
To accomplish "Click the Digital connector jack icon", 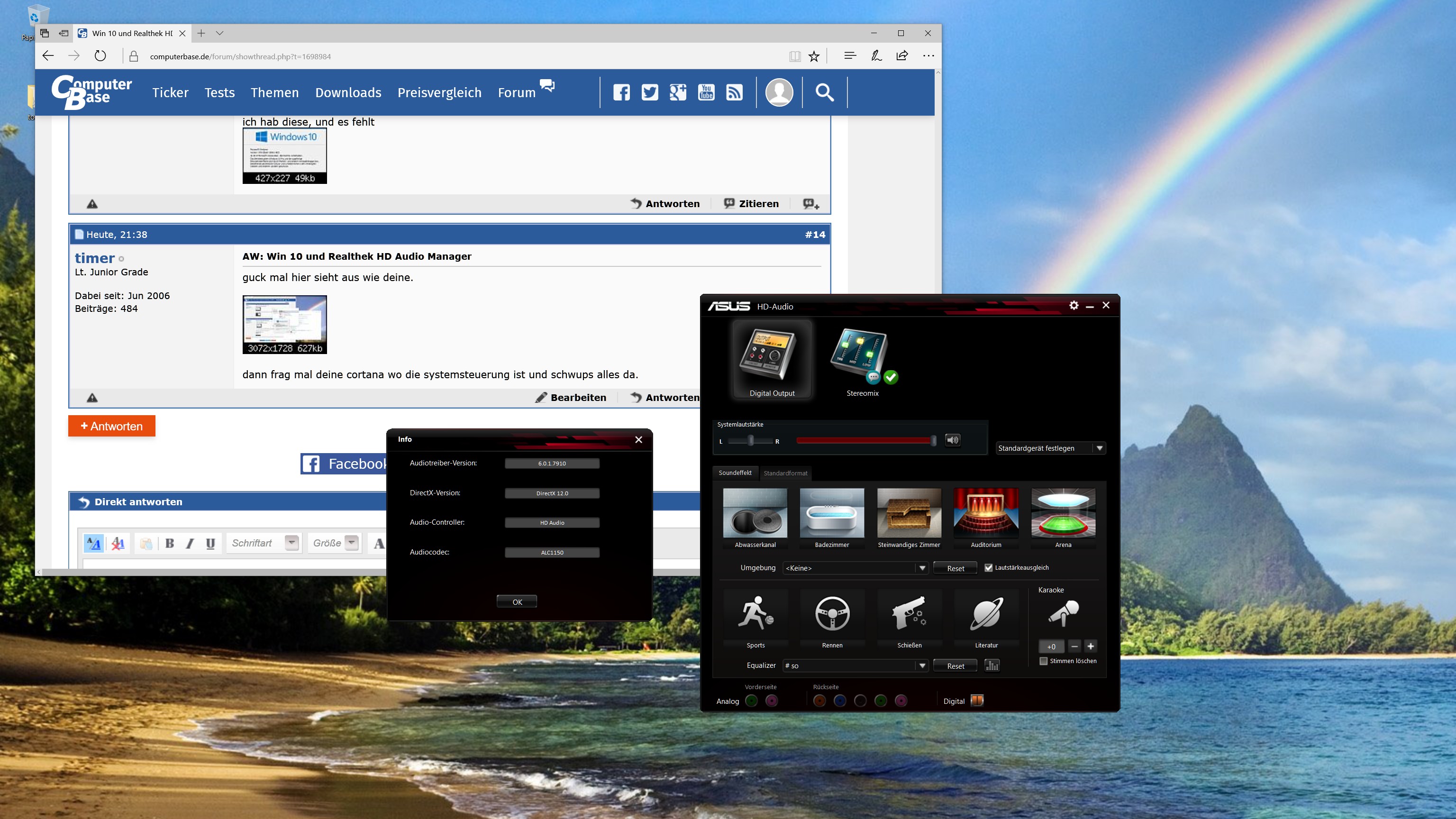I will tap(977, 701).
